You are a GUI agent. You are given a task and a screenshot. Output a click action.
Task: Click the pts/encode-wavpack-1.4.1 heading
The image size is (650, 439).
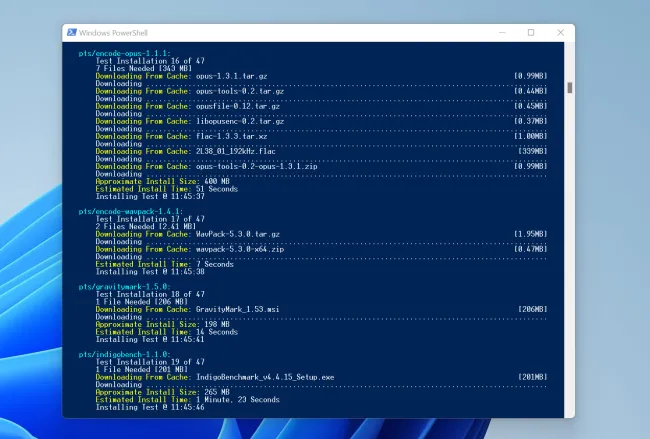(x=131, y=211)
